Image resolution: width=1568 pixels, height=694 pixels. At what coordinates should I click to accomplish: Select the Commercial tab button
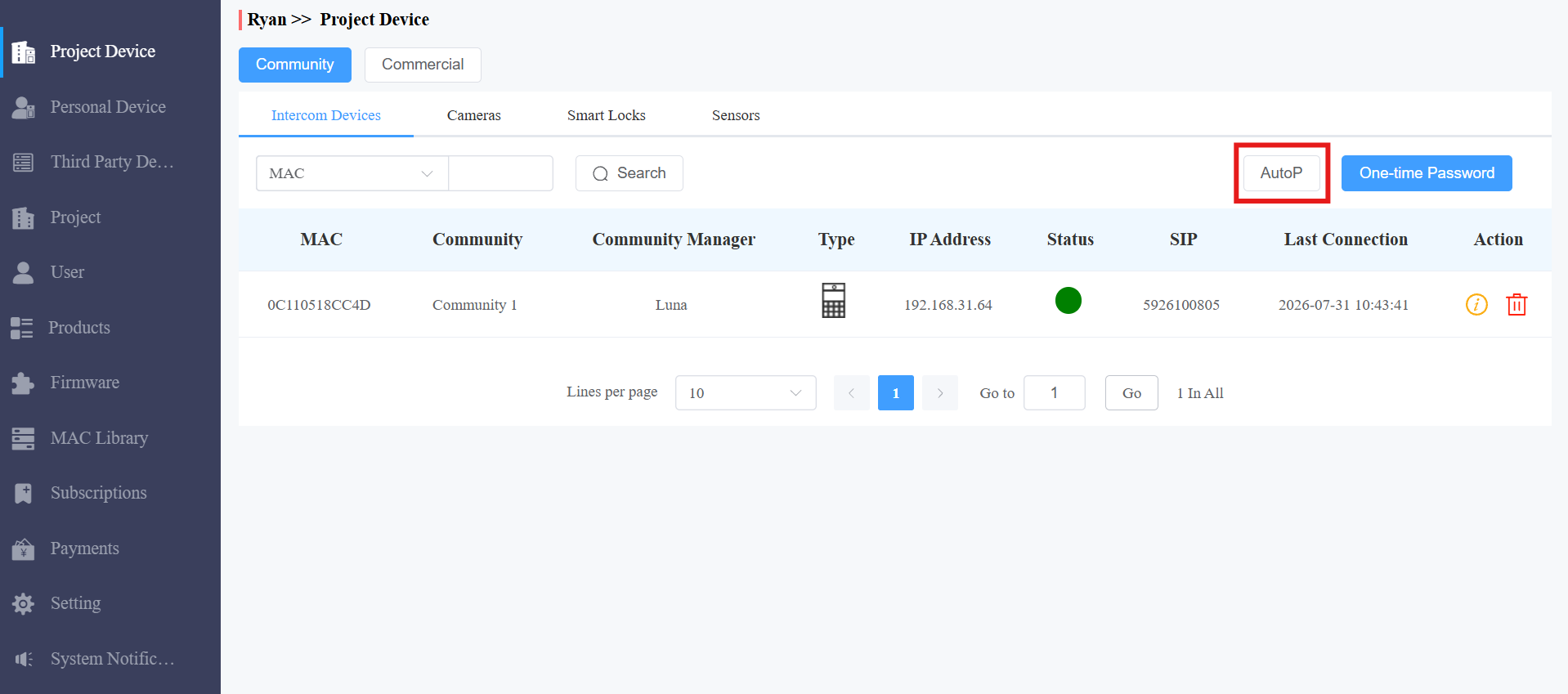[x=423, y=65]
